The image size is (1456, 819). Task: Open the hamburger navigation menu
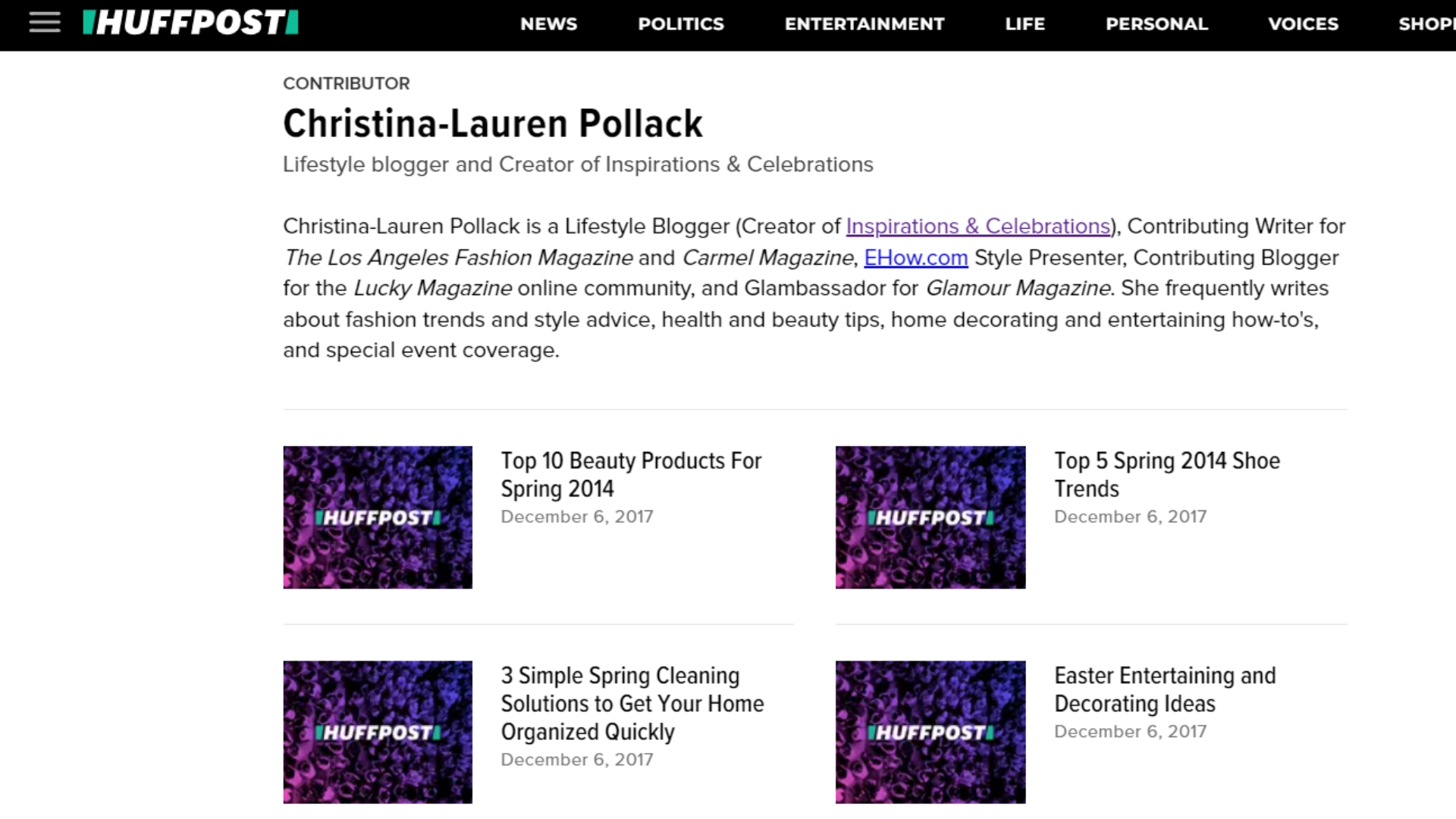pos(44,23)
